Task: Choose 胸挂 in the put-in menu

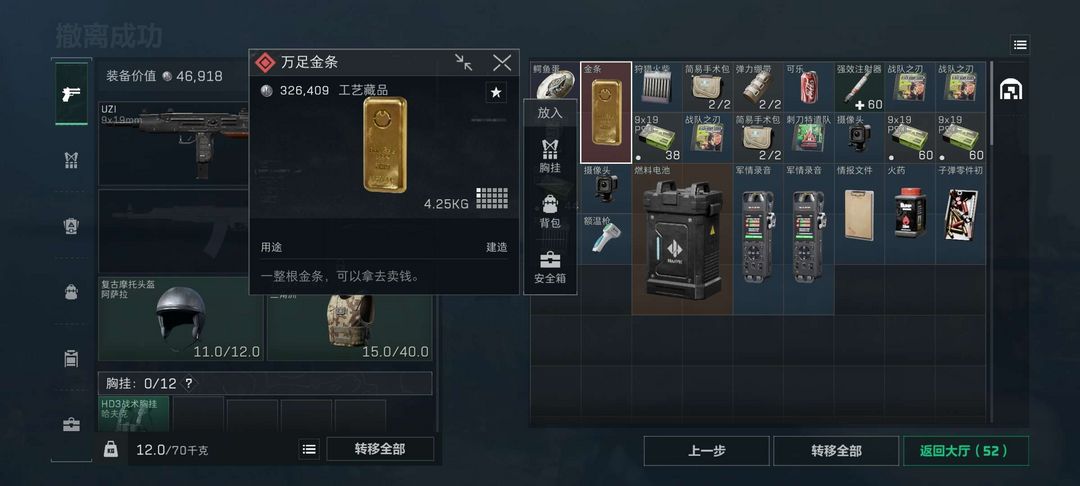Action: (x=550, y=156)
